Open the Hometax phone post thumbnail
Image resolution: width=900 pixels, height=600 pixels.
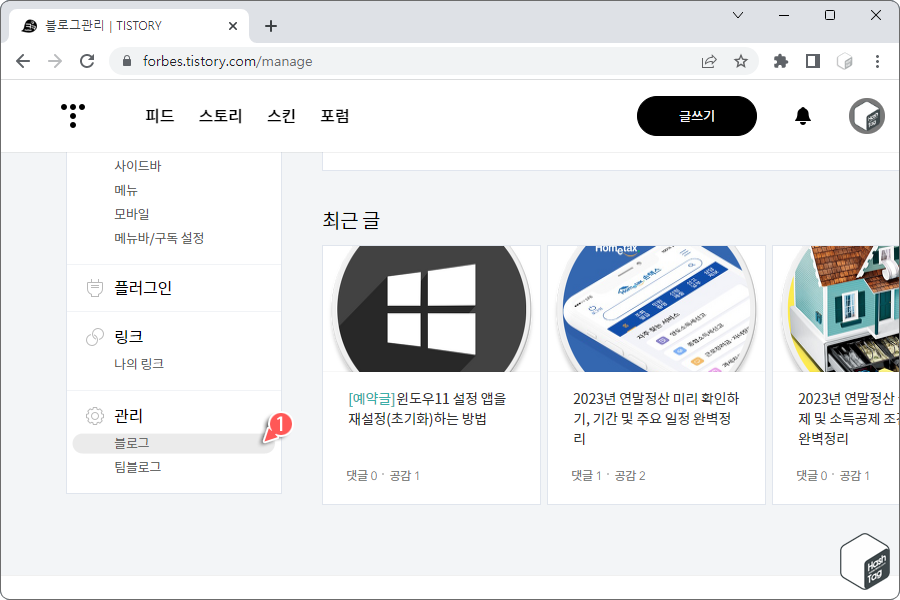click(657, 309)
